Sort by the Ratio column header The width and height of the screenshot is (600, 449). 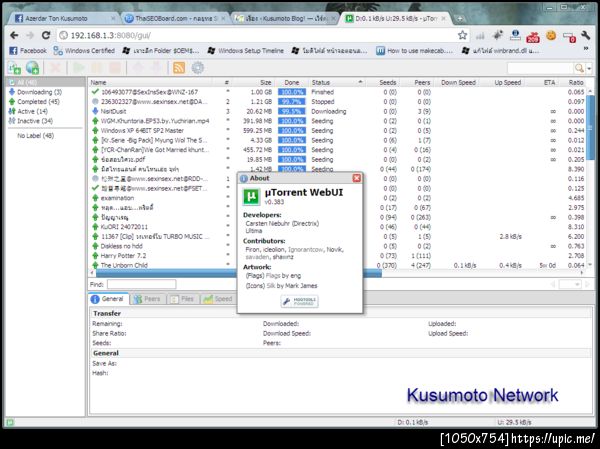click(x=576, y=82)
